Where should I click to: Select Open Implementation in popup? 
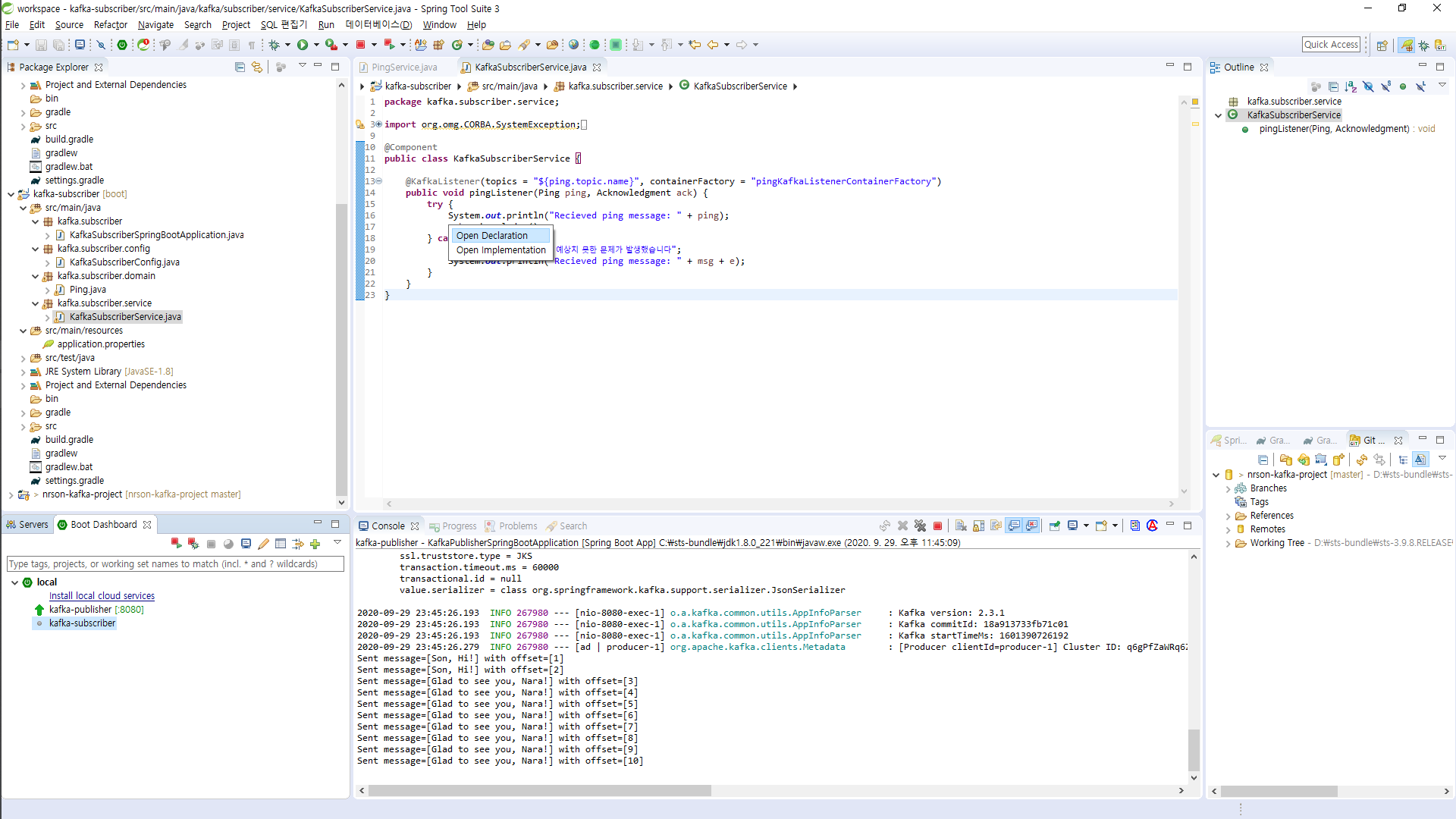(500, 250)
